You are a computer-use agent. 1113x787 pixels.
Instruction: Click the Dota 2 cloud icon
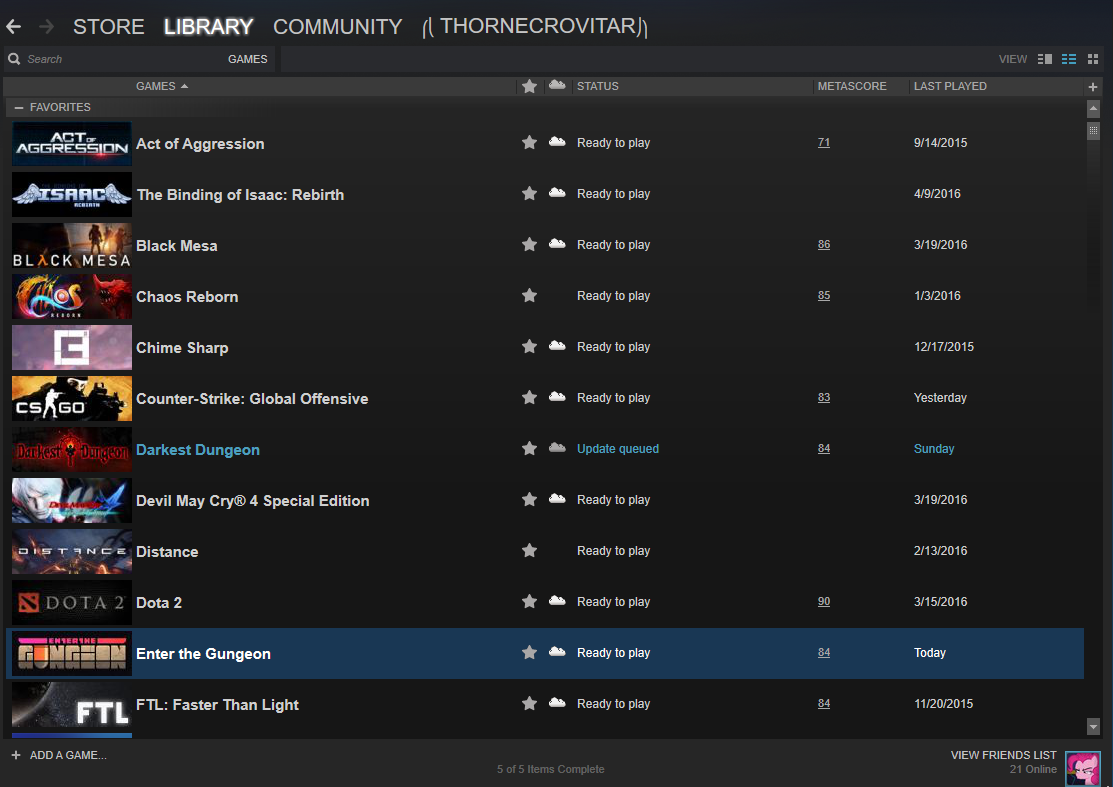tap(557, 601)
